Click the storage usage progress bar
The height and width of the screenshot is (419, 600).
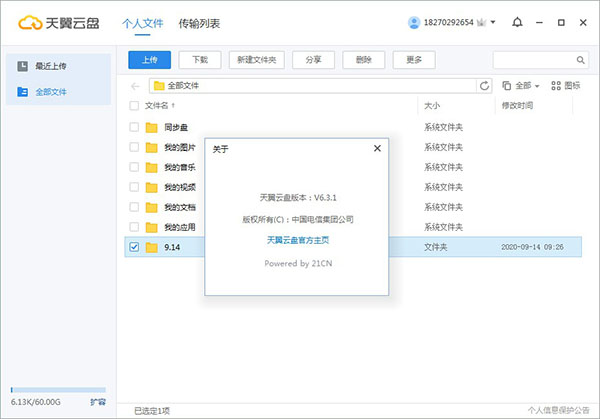(x=58, y=390)
